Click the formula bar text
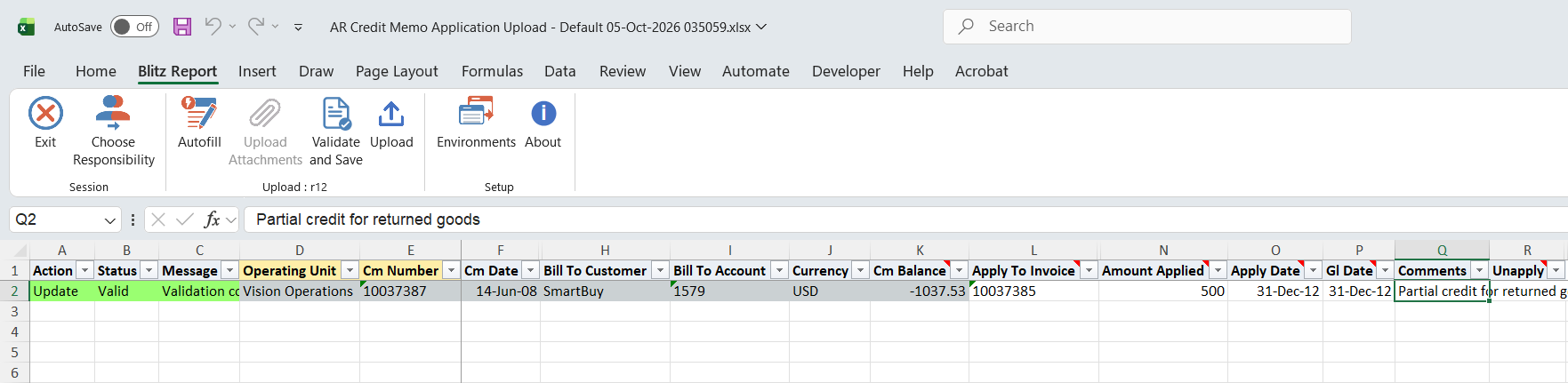Image resolution: width=1568 pixels, height=383 pixels. tap(368, 219)
